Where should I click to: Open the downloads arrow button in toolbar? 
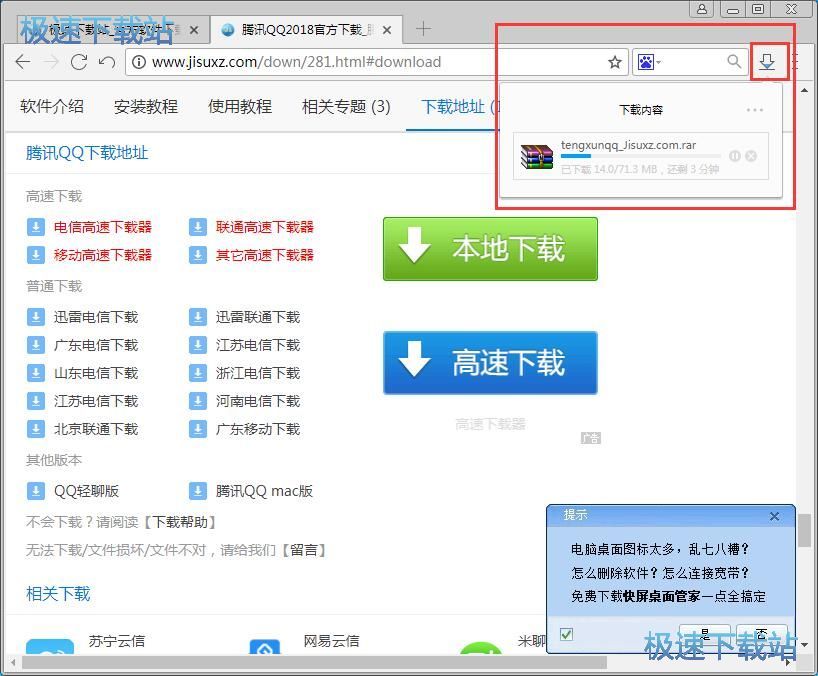767,62
